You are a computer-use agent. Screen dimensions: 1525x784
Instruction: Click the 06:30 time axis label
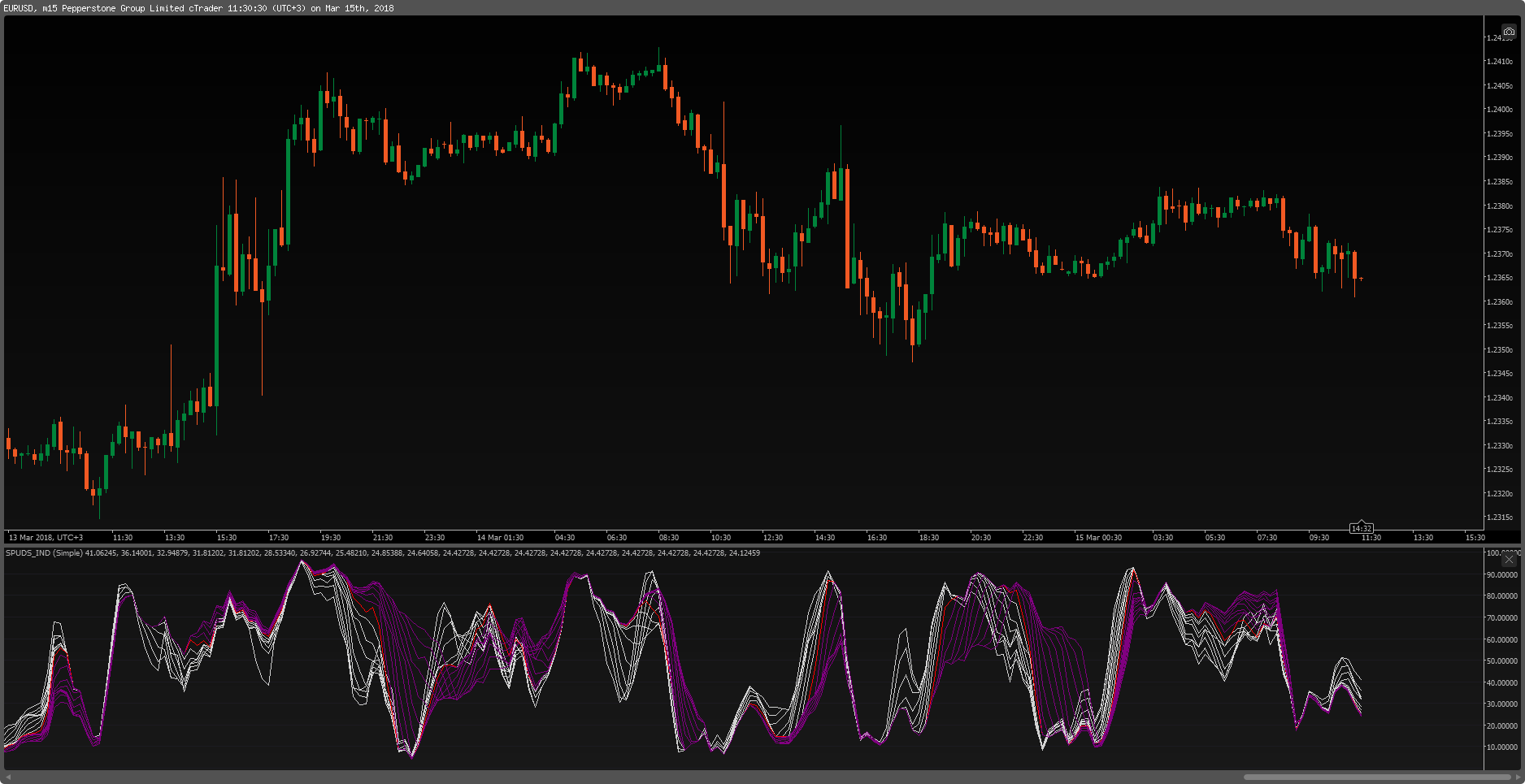click(x=617, y=538)
